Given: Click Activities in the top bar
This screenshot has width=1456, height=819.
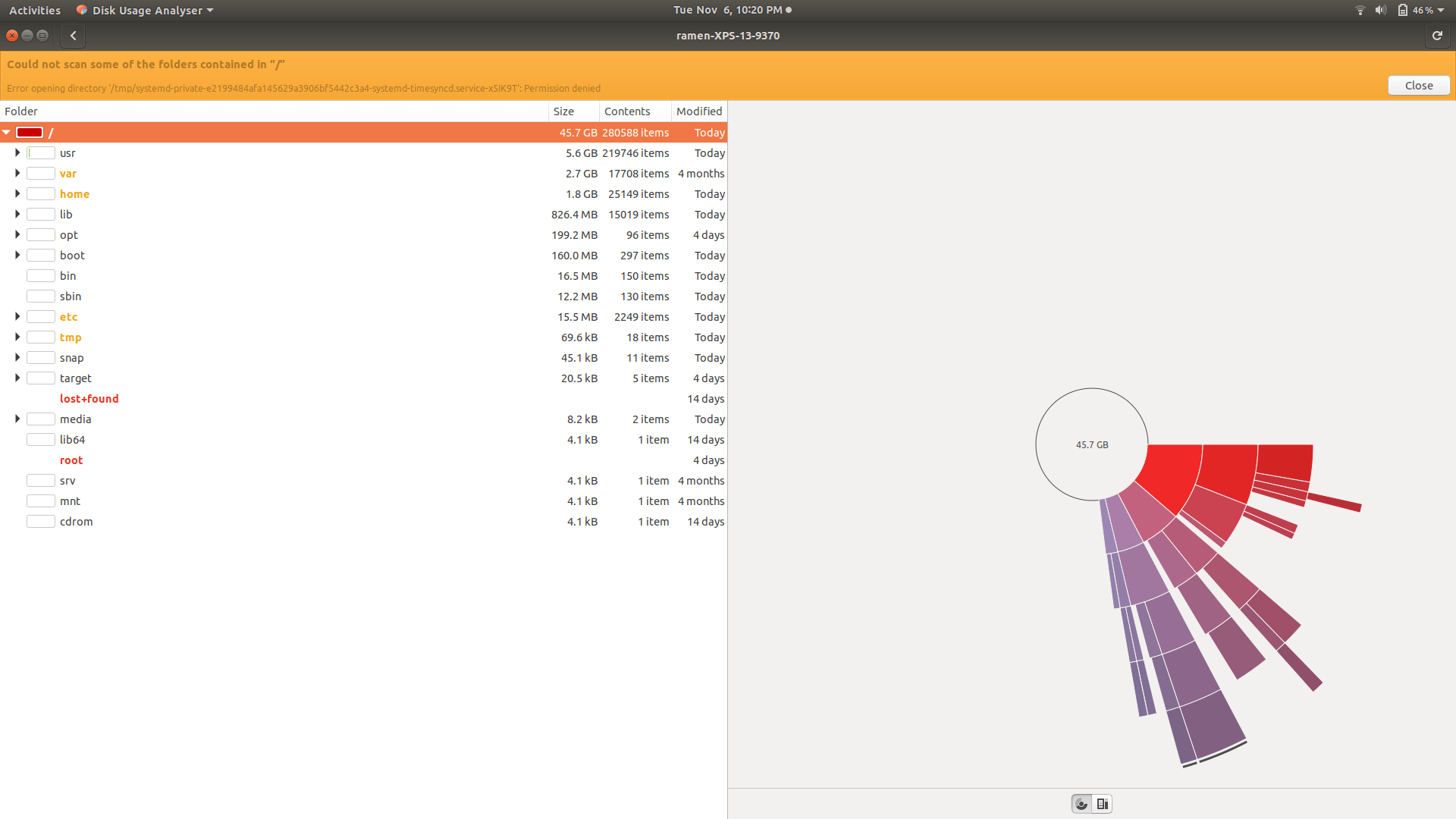Looking at the screenshot, I should tap(34, 10).
